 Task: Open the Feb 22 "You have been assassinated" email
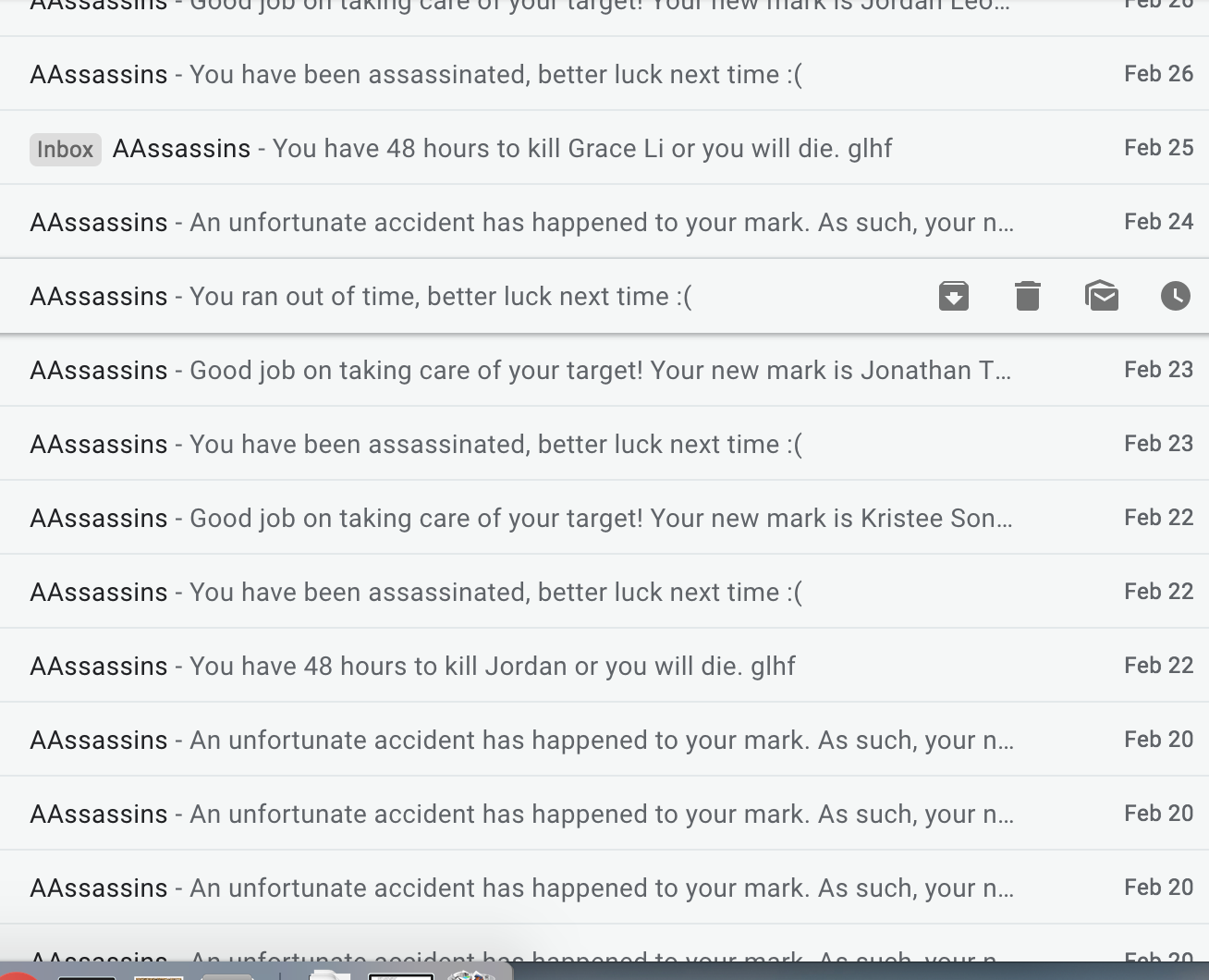click(x=604, y=592)
